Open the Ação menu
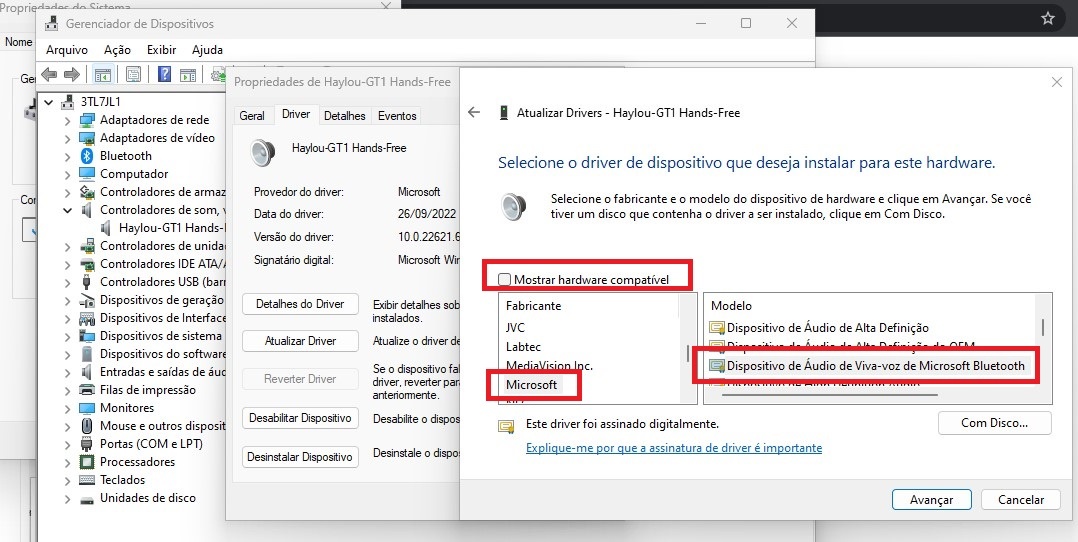The height and width of the screenshot is (542, 1078). pyautogui.click(x=117, y=50)
